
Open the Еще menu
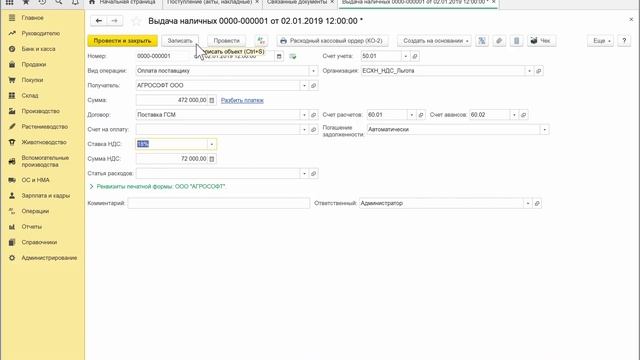tap(600, 41)
